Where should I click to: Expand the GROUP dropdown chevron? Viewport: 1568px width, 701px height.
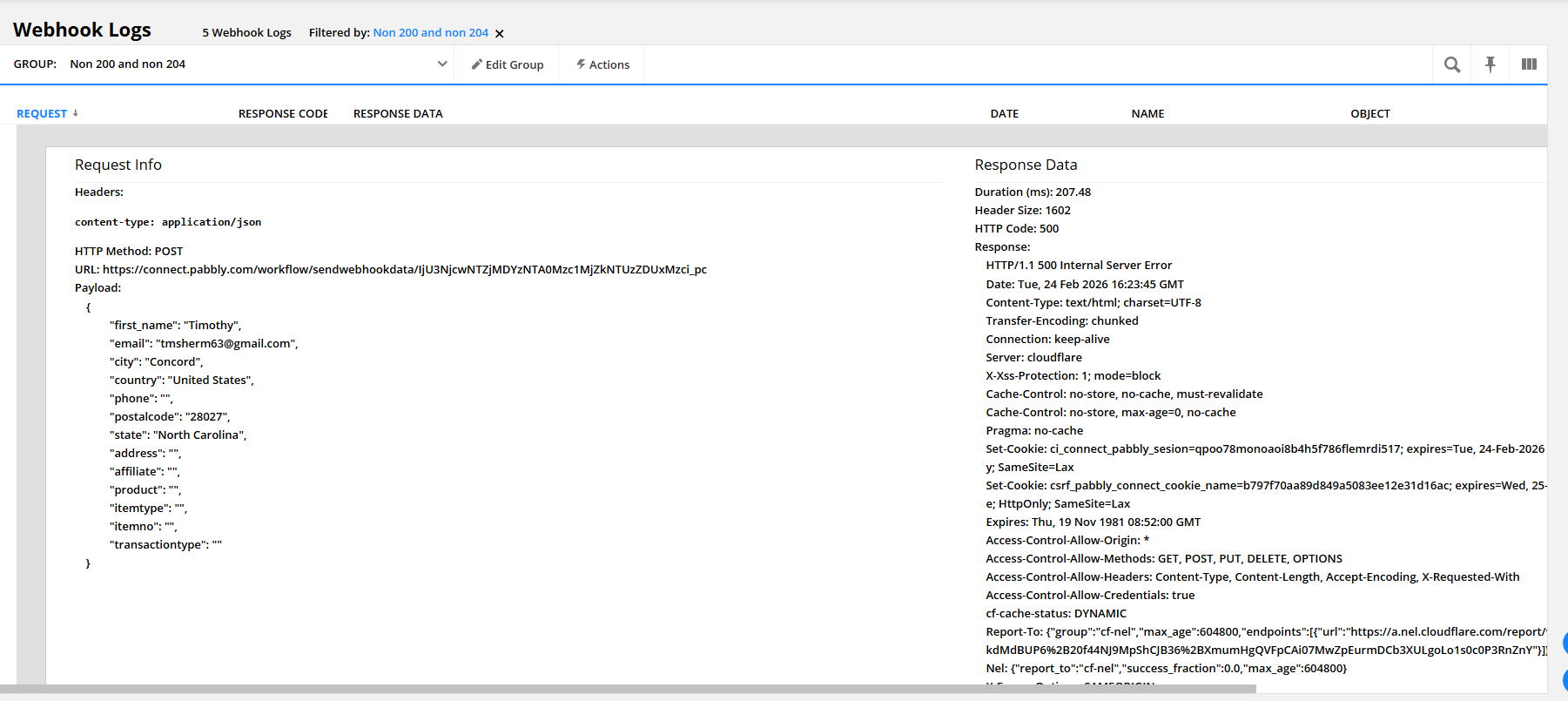pyautogui.click(x=442, y=64)
